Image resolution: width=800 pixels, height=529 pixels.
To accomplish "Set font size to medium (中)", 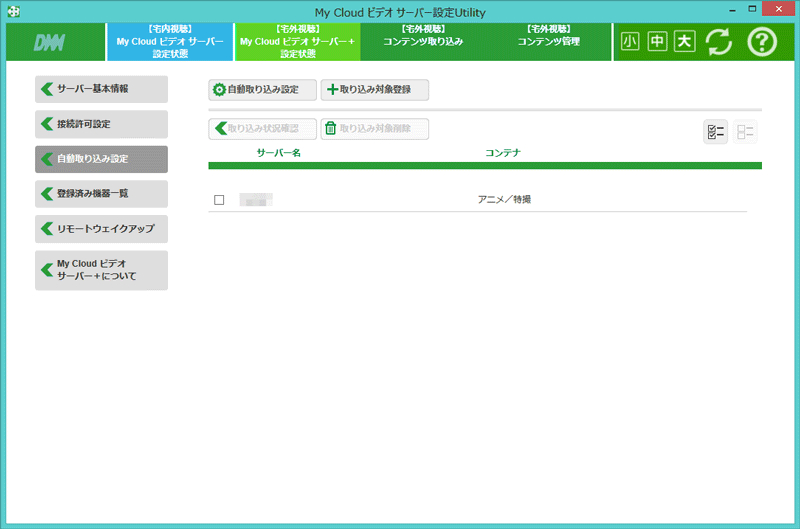I will coord(657,42).
